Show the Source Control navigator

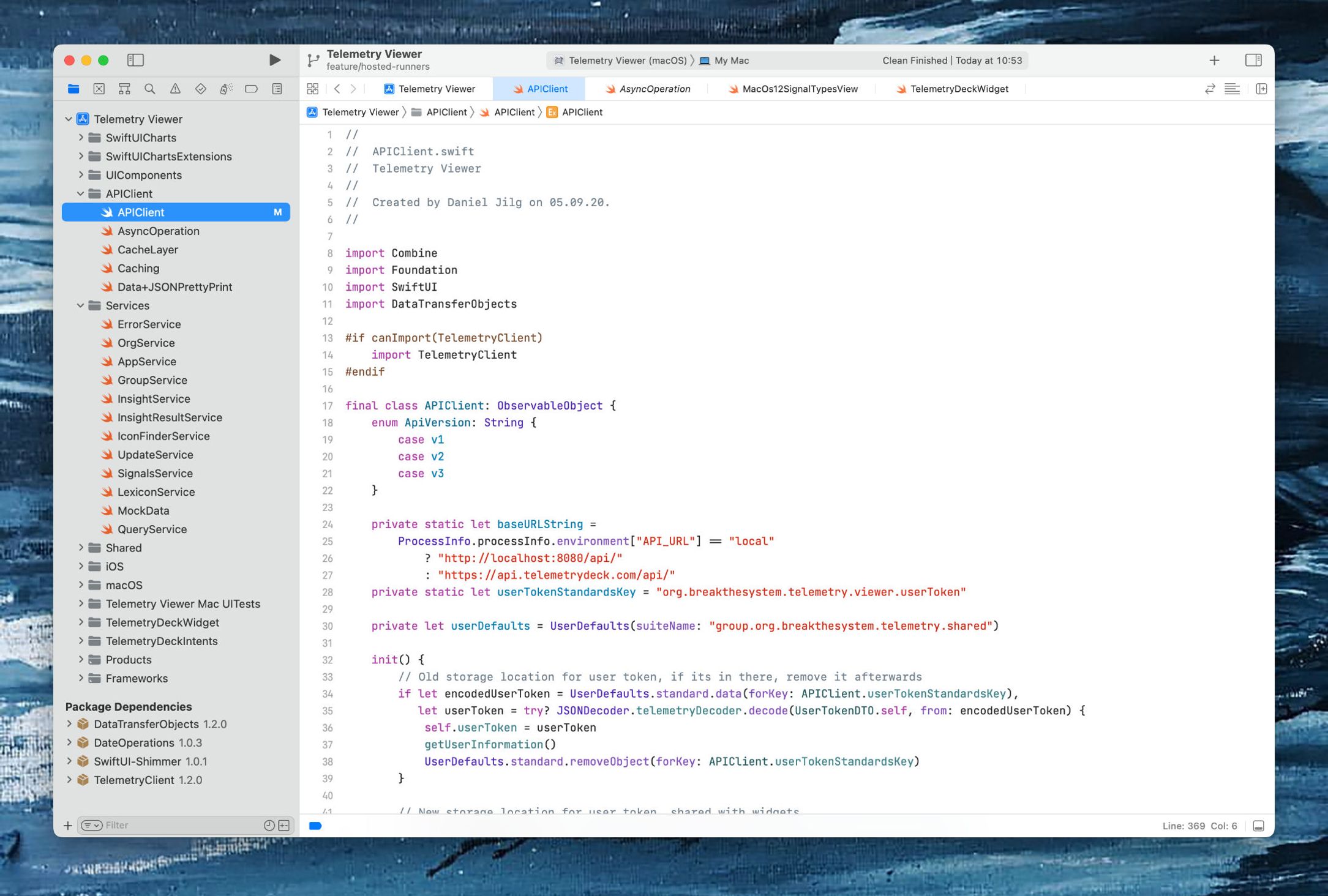point(99,89)
